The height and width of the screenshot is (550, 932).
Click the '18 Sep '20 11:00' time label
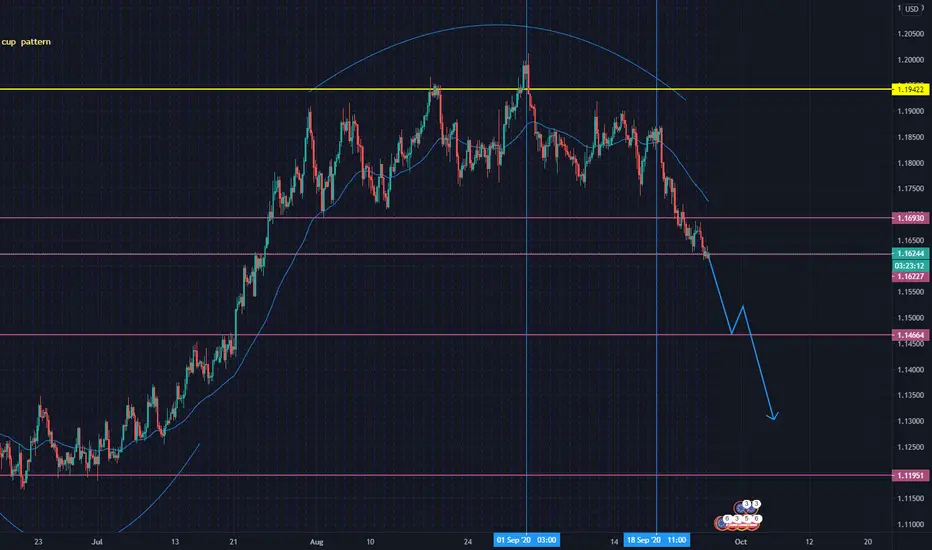(656, 540)
